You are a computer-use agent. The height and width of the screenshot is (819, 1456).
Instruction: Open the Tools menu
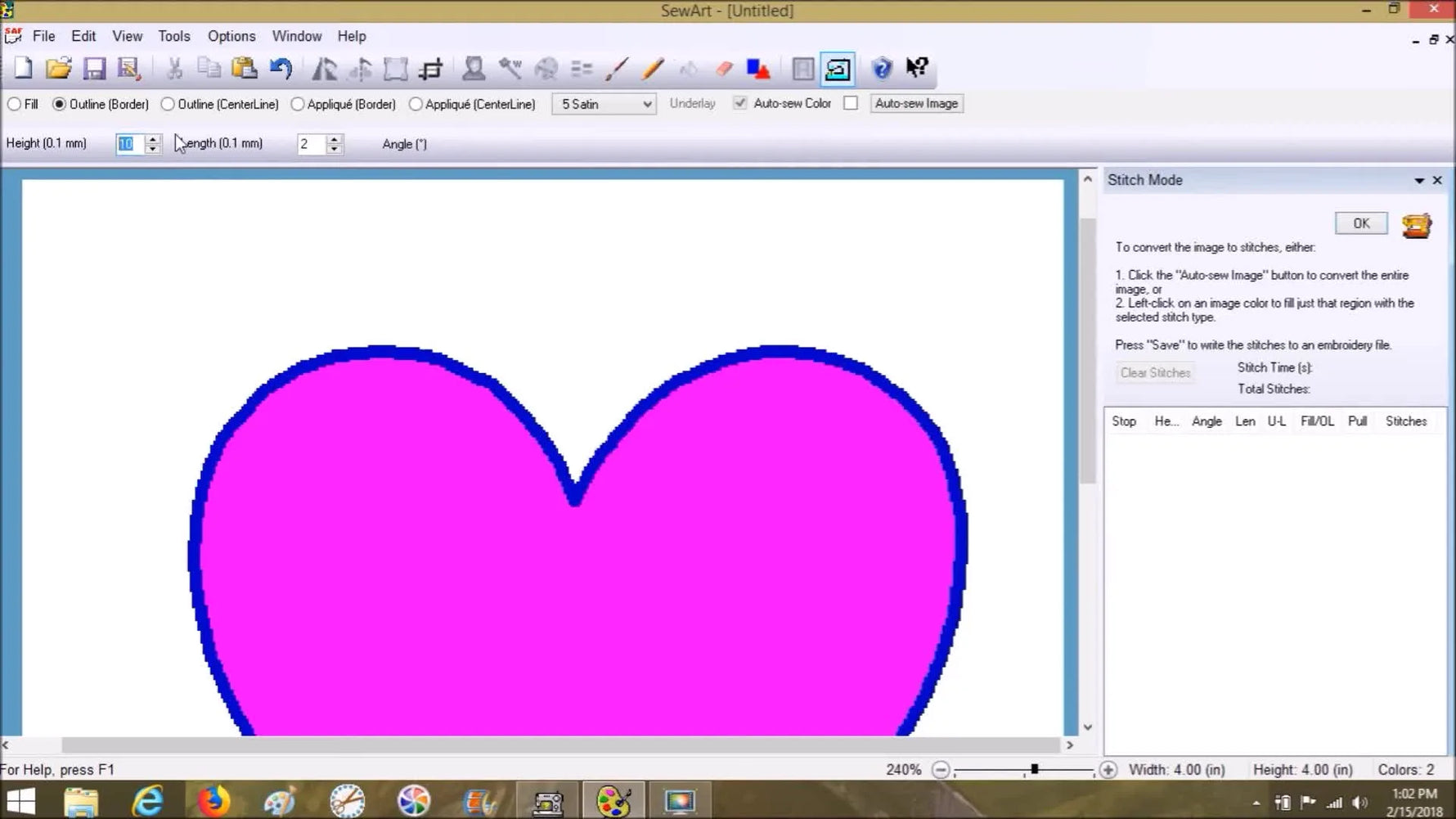(173, 36)
